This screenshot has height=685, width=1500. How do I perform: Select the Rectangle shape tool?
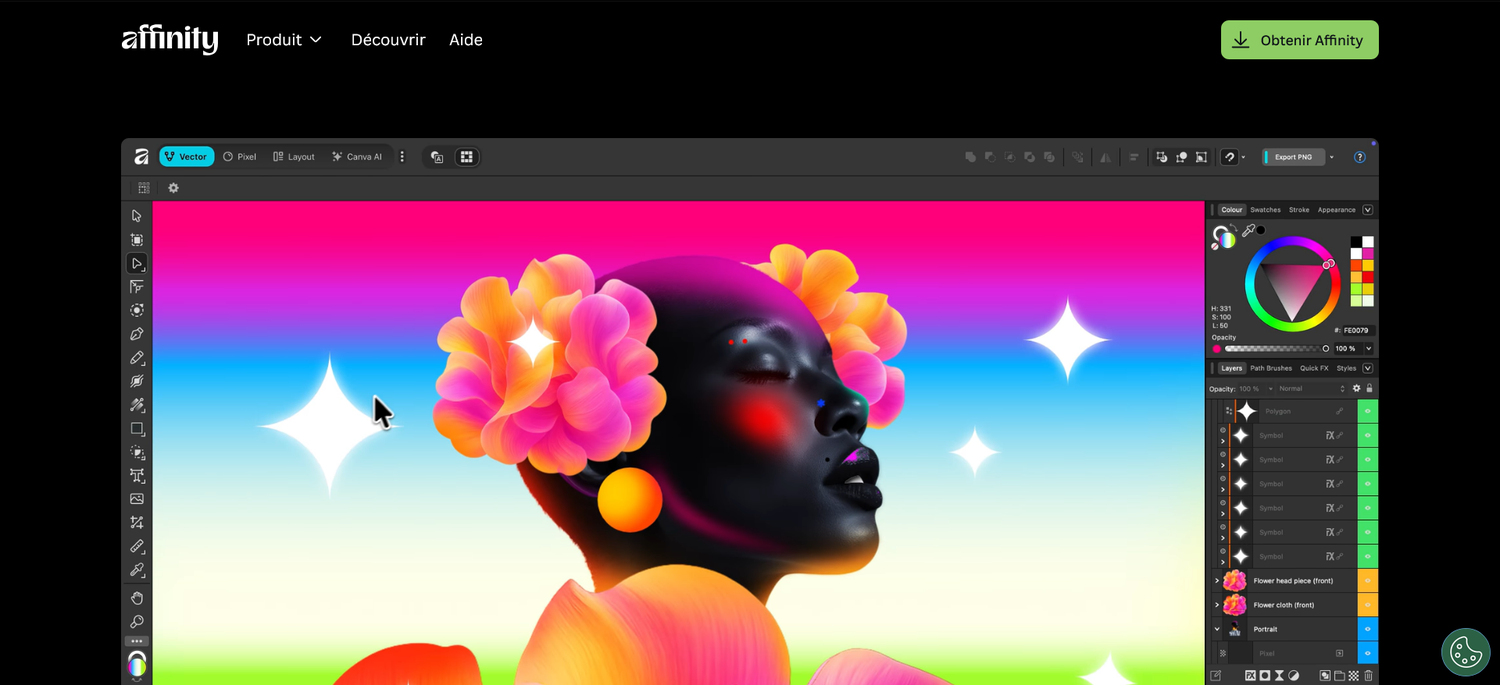tap(137, 428)
